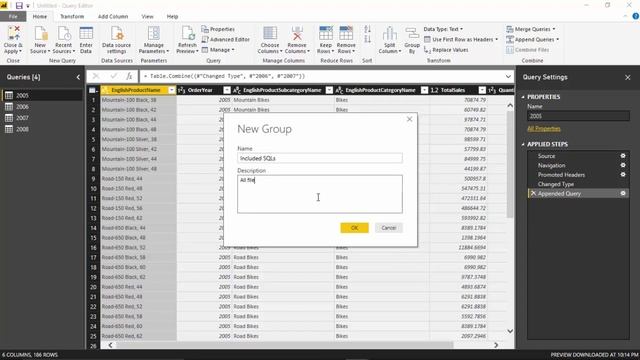Screen dimensions: 640x360
Task: Collapse the APPLIED STEPS section
Action: (523, 144)
